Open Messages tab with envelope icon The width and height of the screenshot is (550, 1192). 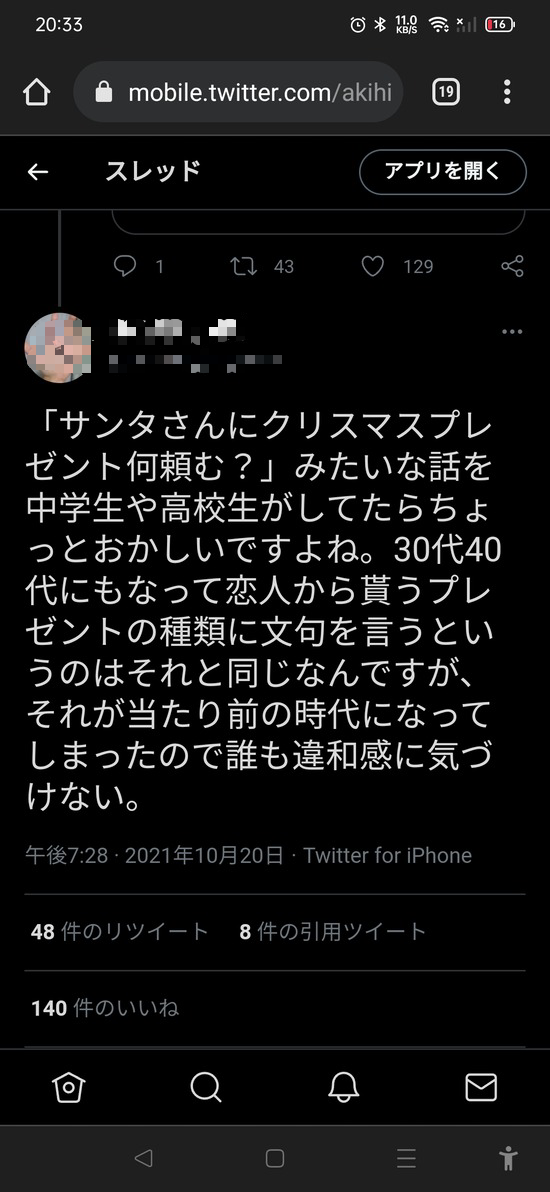point(481,1088)
